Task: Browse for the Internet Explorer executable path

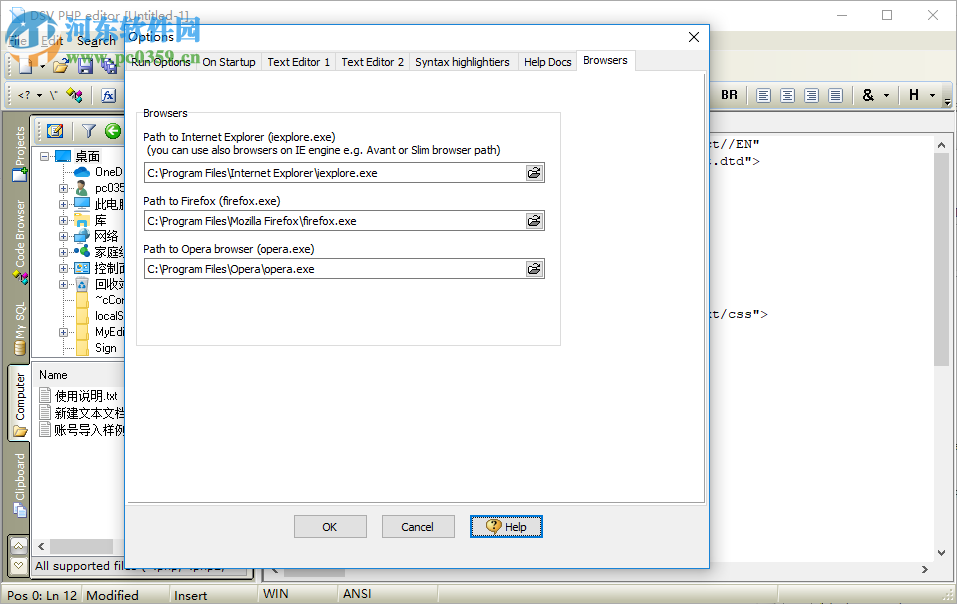Action: tap(535, 172)
